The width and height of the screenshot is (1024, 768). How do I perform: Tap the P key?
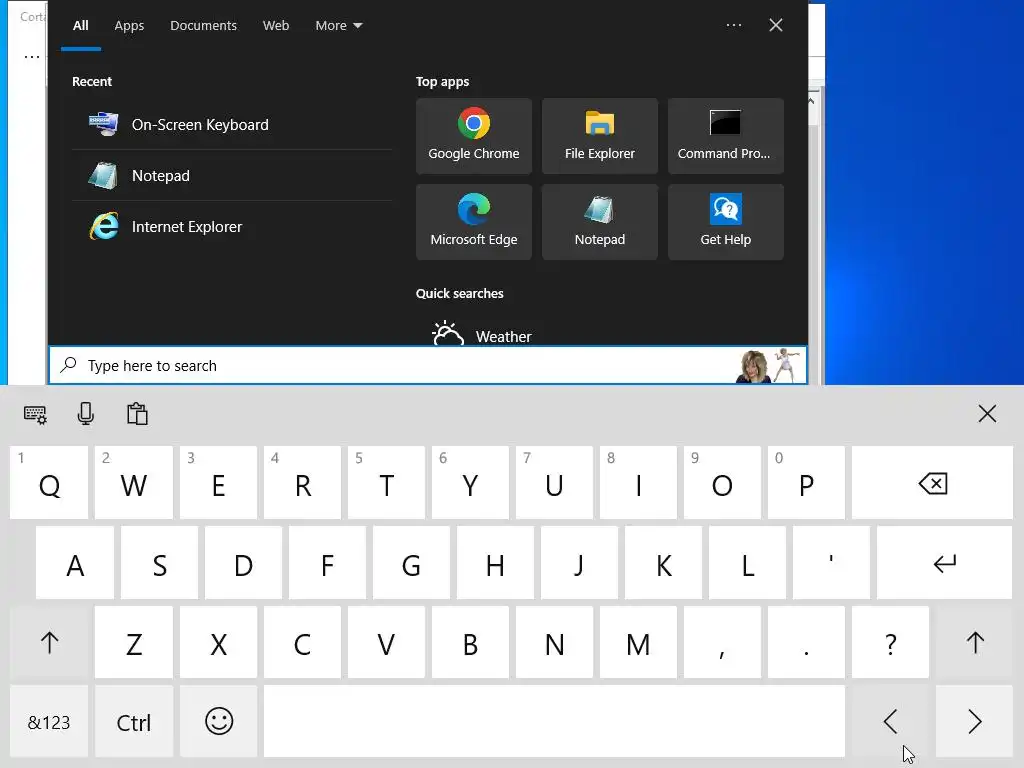pyautogui.click(x=806, y=483)
